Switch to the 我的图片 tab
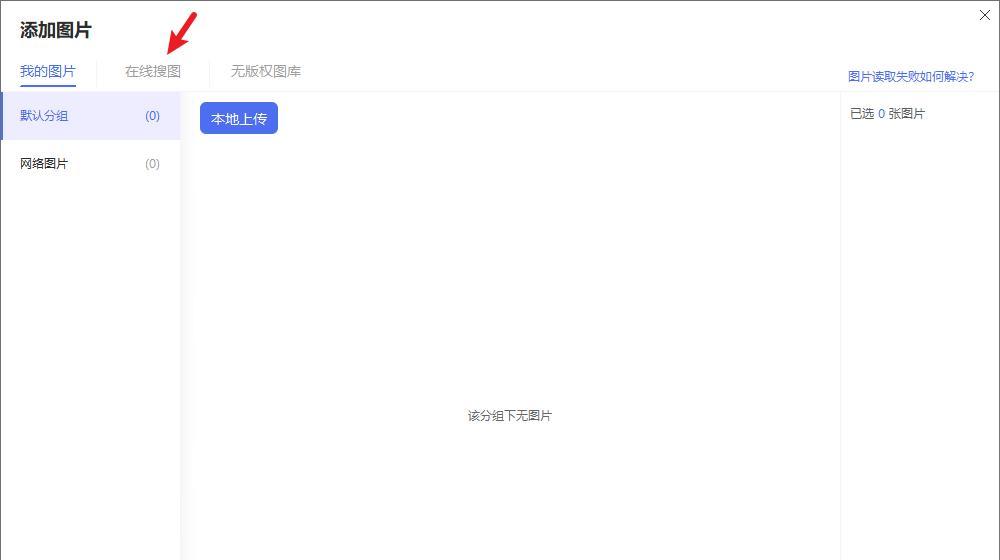Screen dimensions: 1000x560 pos(47,71)
